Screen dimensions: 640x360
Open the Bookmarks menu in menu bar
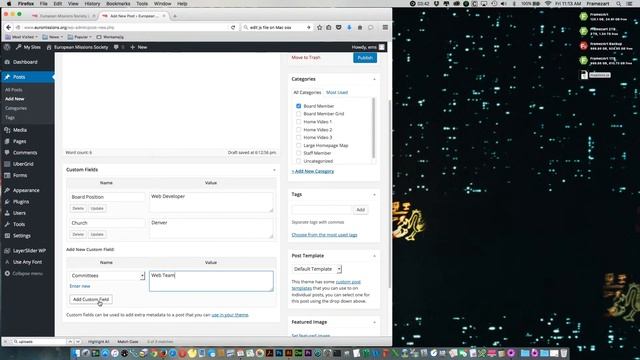118,4
